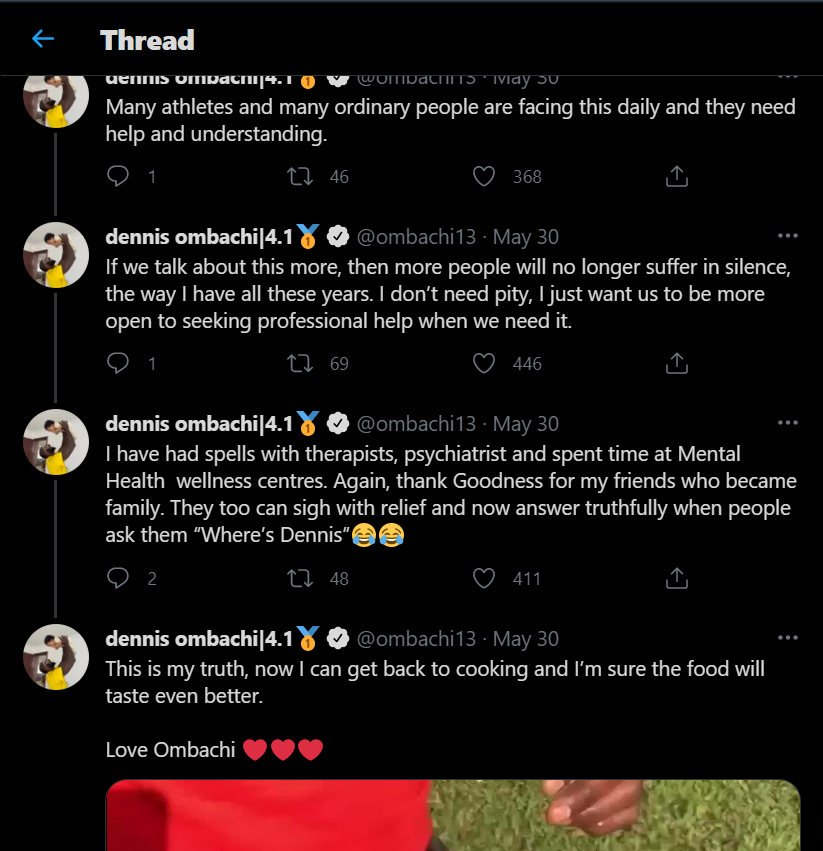This screenshot has width=823, height=851.
Task: Reply to the 'suffer in silence' tweet
Action: 118,363
